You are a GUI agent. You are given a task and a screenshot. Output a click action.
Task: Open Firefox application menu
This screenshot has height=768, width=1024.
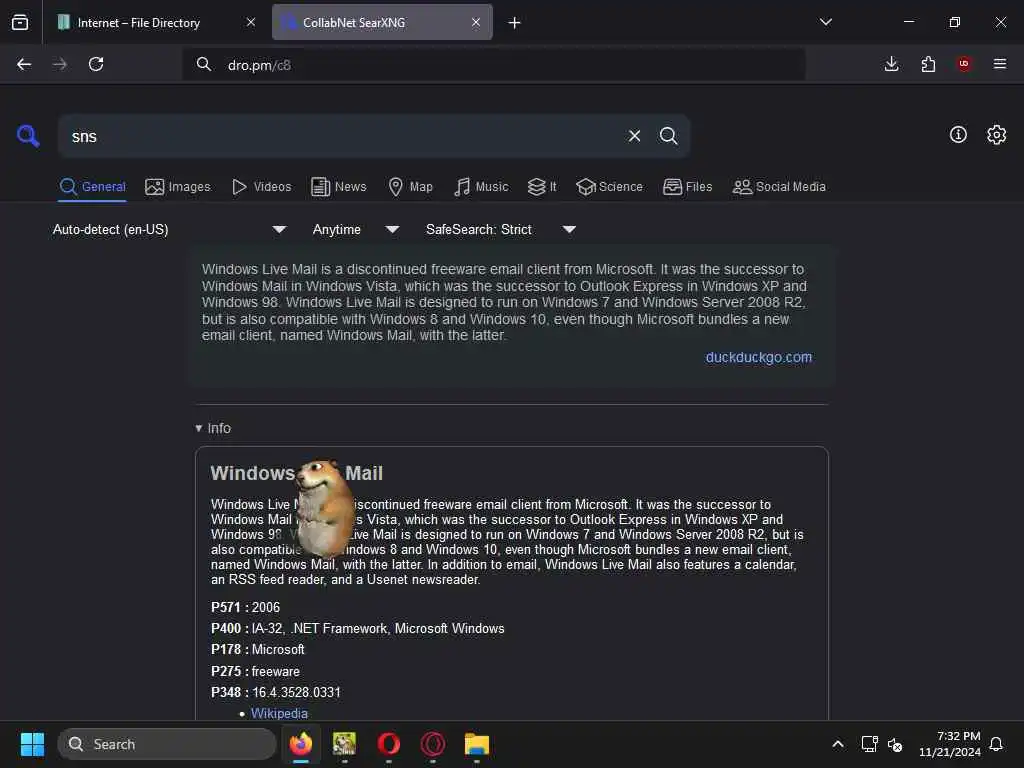click(1000, 64)
